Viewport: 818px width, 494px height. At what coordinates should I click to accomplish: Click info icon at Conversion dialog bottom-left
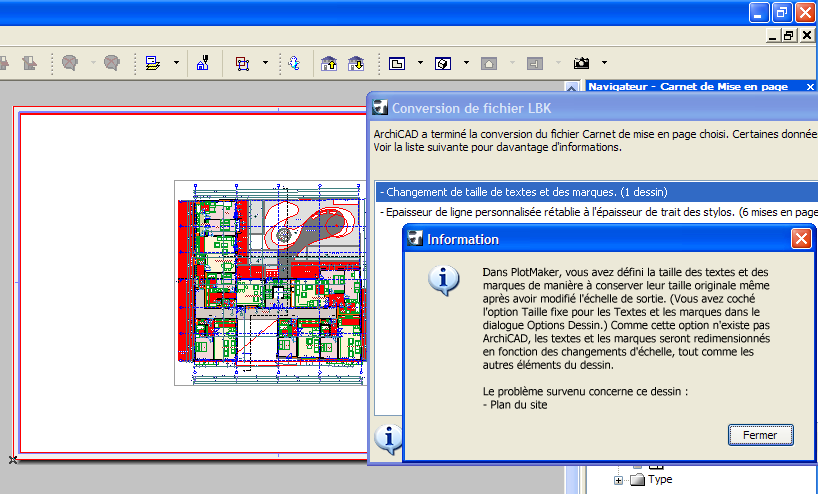(388, 439)
